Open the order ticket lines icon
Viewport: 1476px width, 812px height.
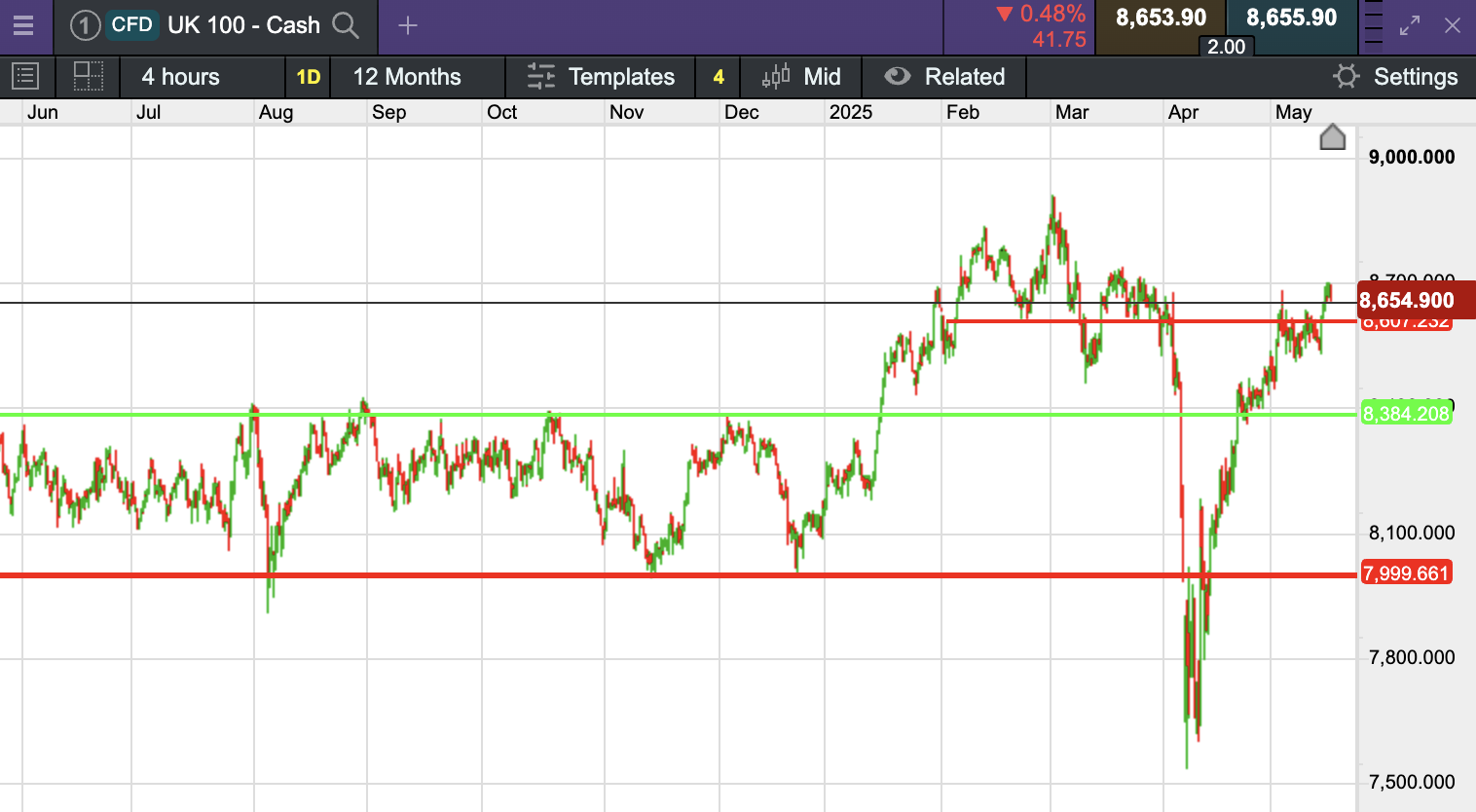[x=1373, y=23]
